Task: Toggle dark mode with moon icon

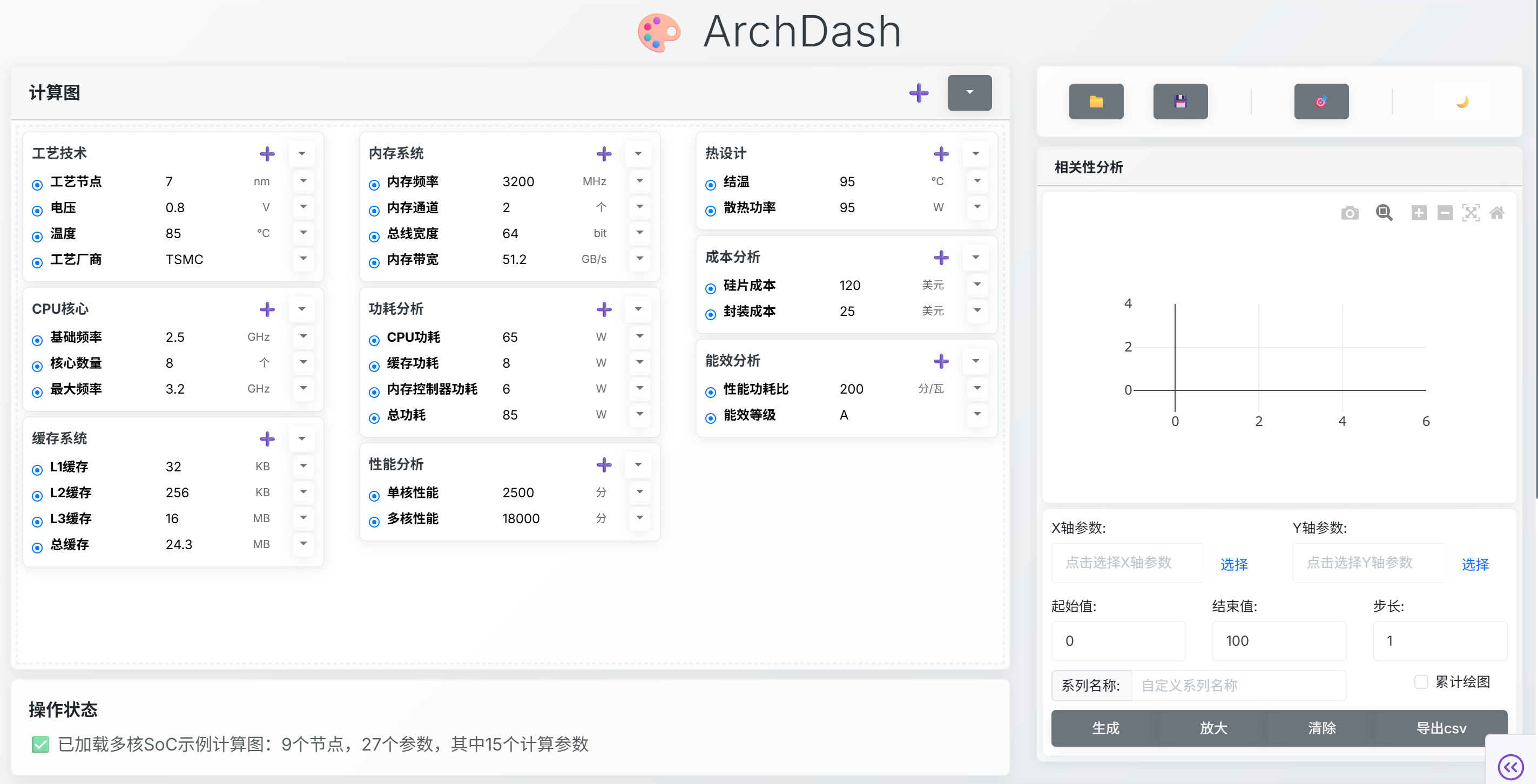Action: click(x=1461, y=102)
